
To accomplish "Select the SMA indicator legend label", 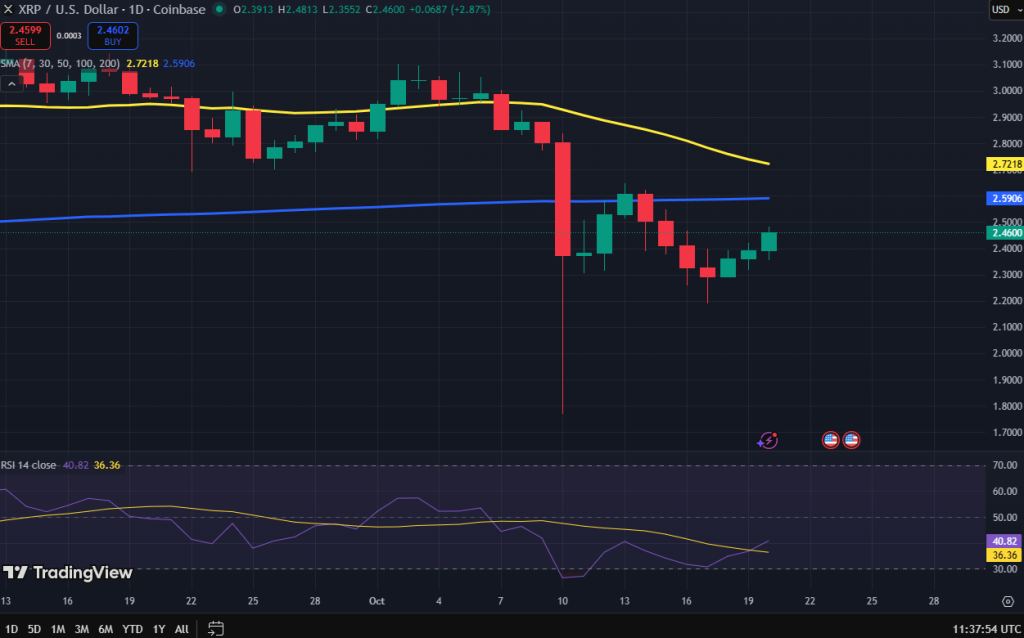I will click(12, 63).
